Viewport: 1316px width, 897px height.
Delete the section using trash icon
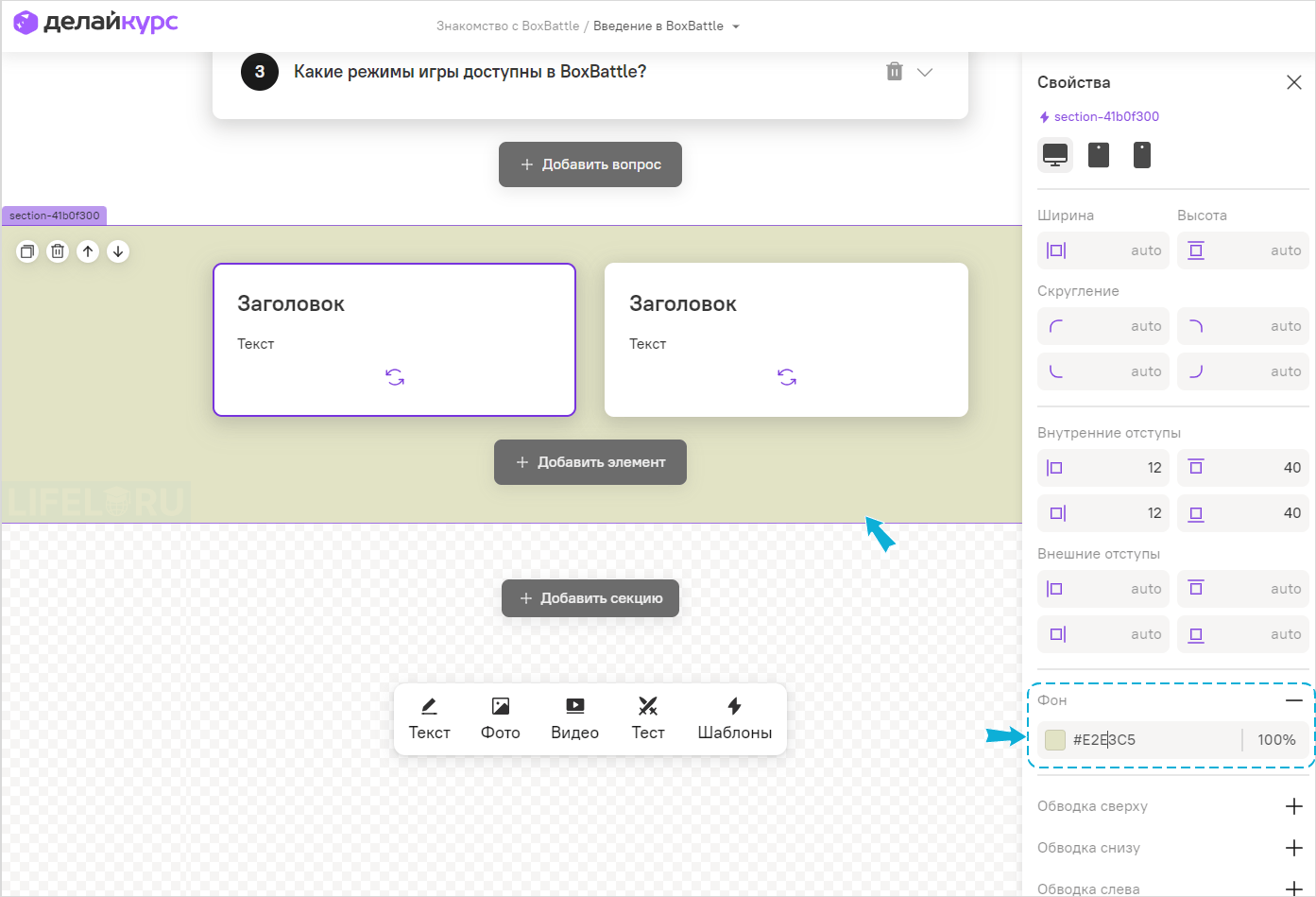pos(58,251)
